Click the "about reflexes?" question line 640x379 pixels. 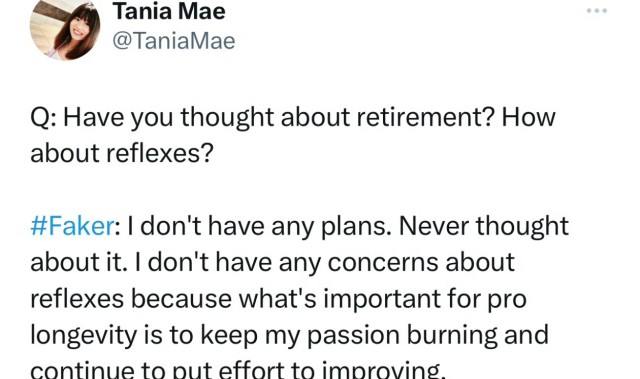click(x=122, y=153)
